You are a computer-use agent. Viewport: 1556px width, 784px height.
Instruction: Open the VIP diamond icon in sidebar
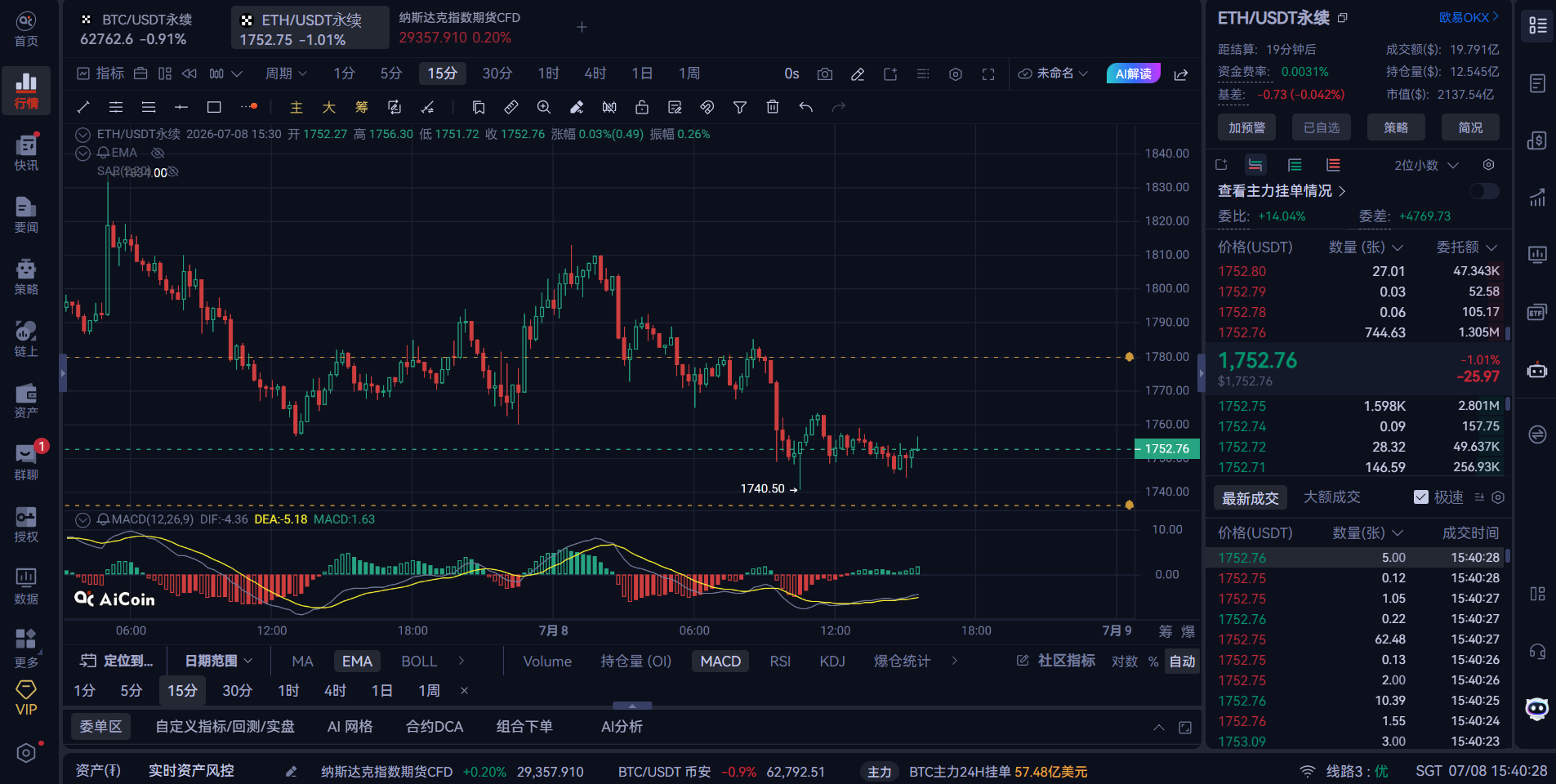(26, 698)
